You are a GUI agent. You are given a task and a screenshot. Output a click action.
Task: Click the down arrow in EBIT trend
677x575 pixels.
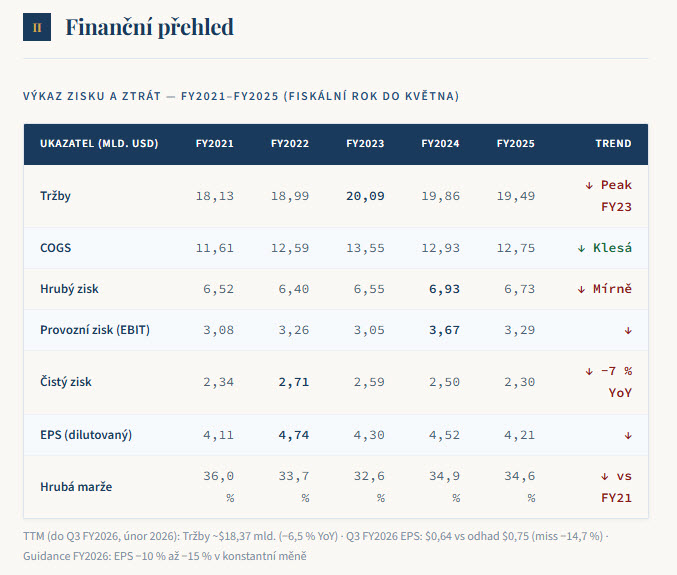tap(628, 331)
